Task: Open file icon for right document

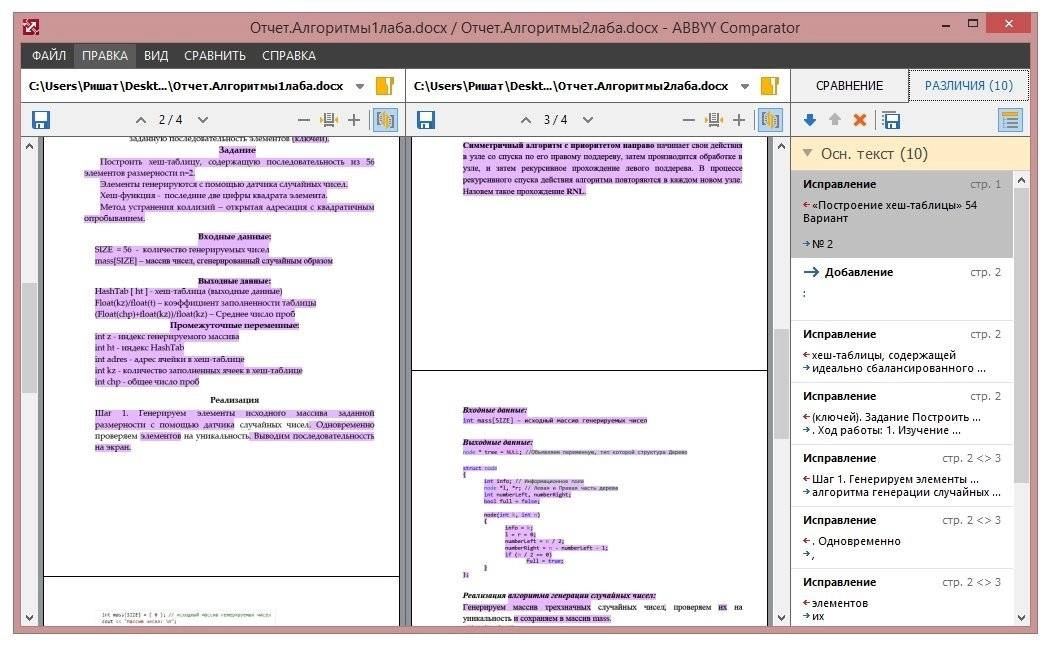Action: pos(769,85)
